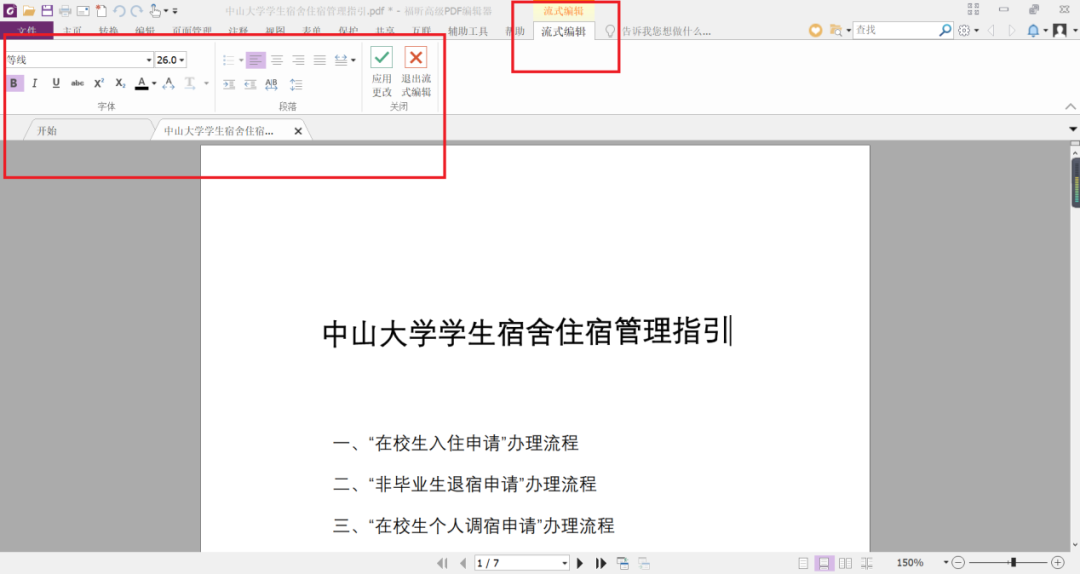This screenshot has width=1080, height=574.
Task: Switch to the 辅助工具 ribbon tab
Action: point(468,31)
